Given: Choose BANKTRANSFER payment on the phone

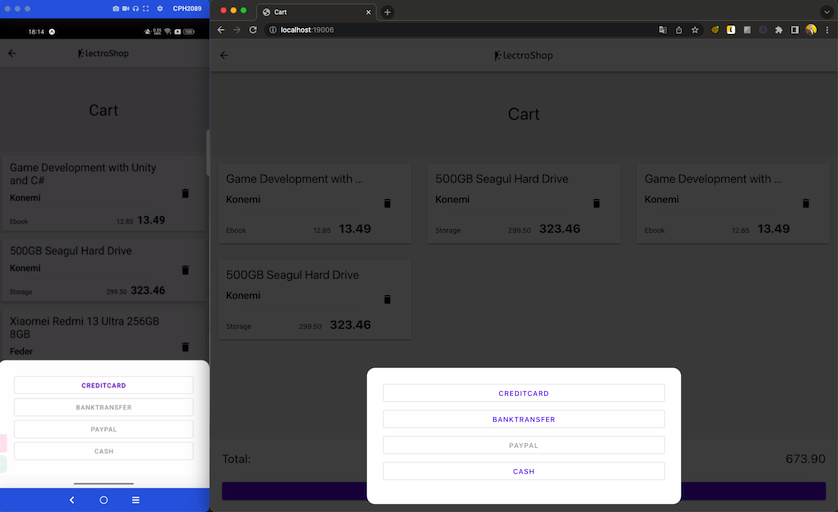Looking at the screenshot, I should point(104,407).
